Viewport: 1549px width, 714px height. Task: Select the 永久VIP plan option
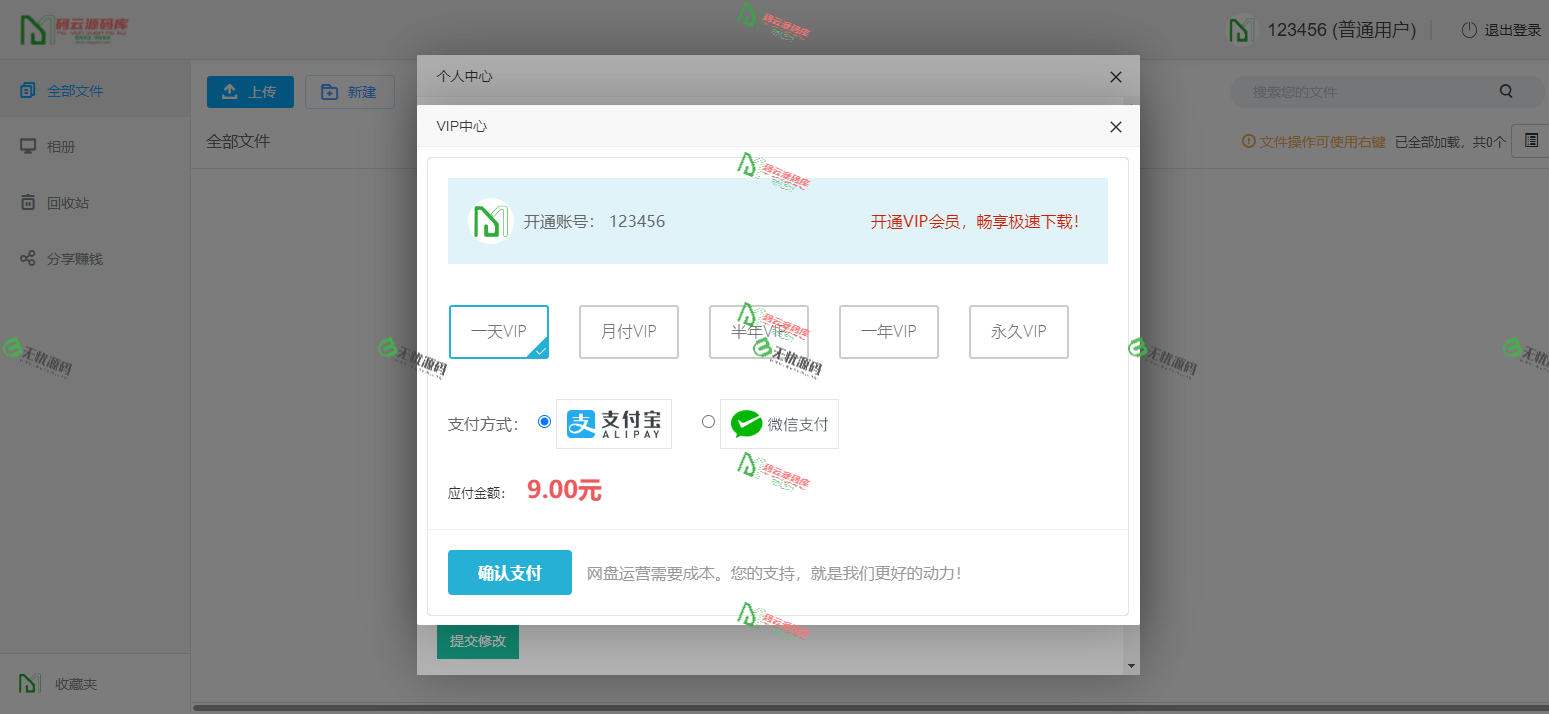1018,332
